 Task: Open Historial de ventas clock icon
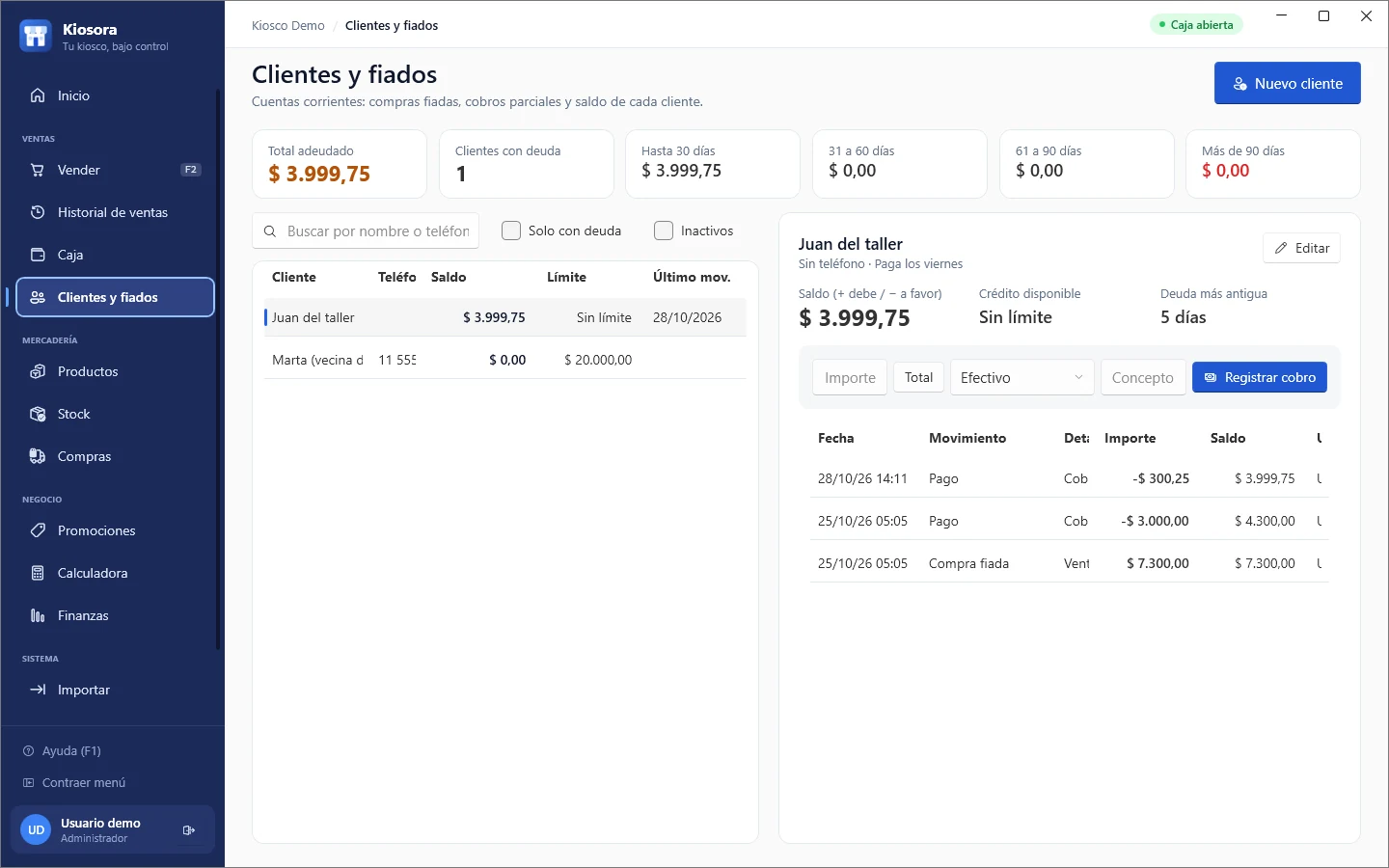click(38, 212)
